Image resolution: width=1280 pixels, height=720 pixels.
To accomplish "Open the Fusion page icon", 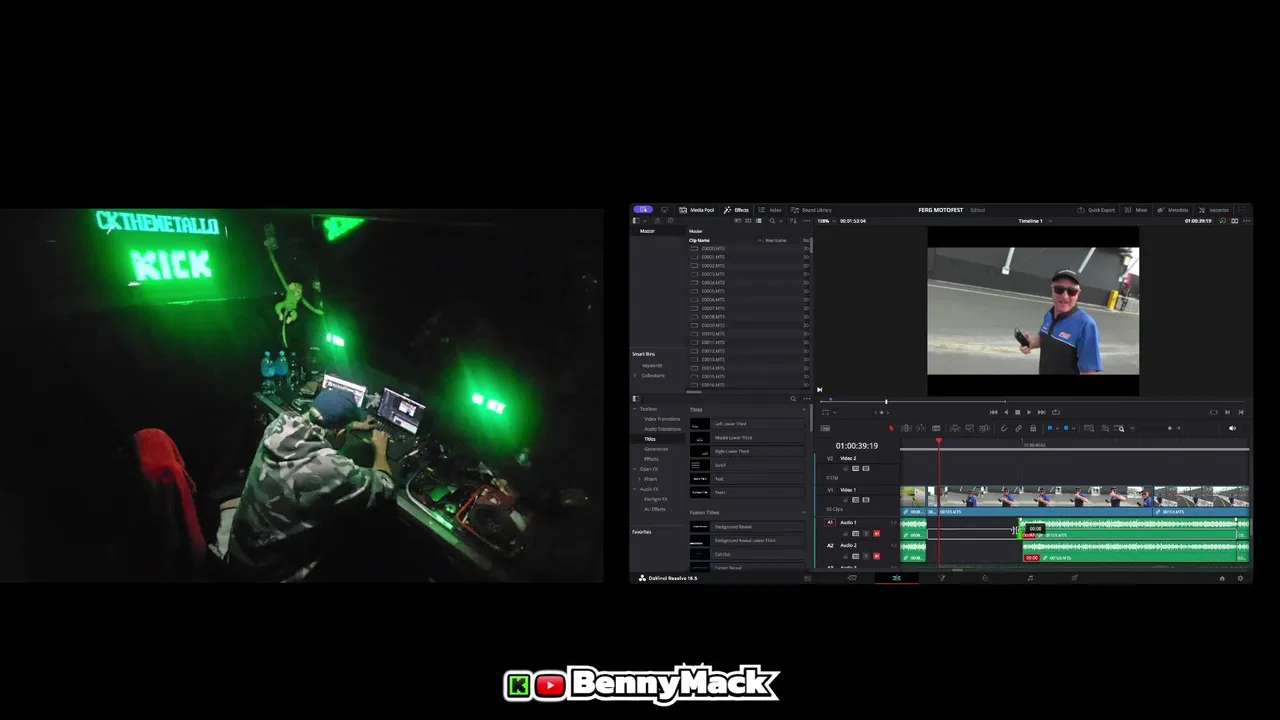I will (941, 578).
